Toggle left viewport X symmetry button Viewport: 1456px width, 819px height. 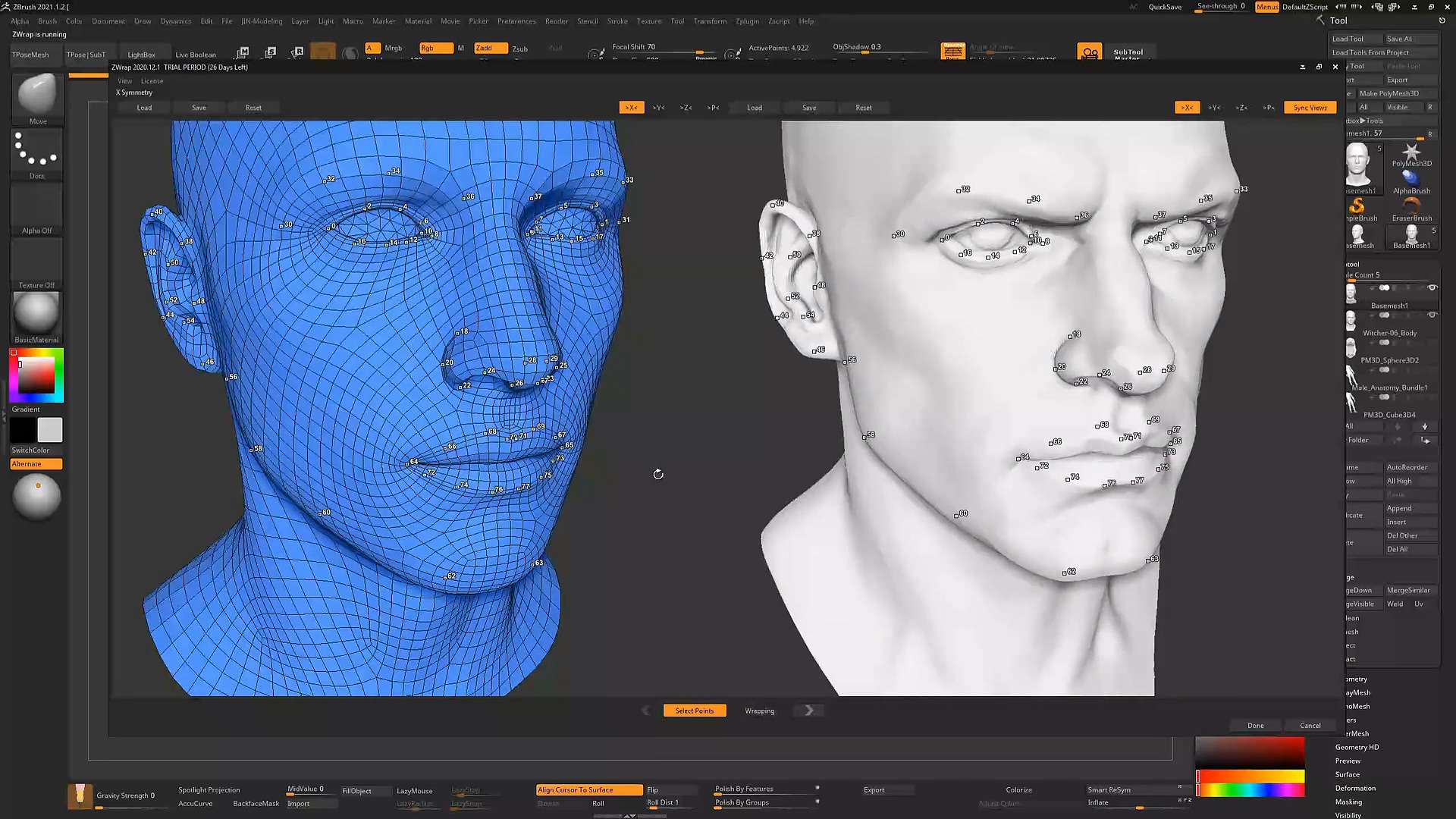point(631,108)
